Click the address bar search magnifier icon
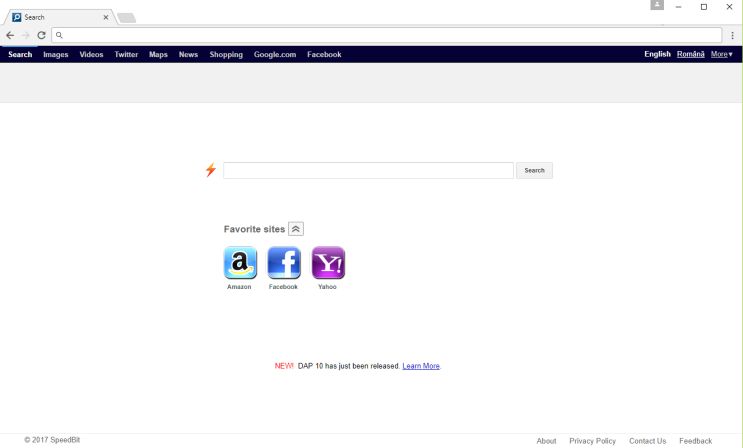Screen dimensions: 743x448 coord(59,35)
